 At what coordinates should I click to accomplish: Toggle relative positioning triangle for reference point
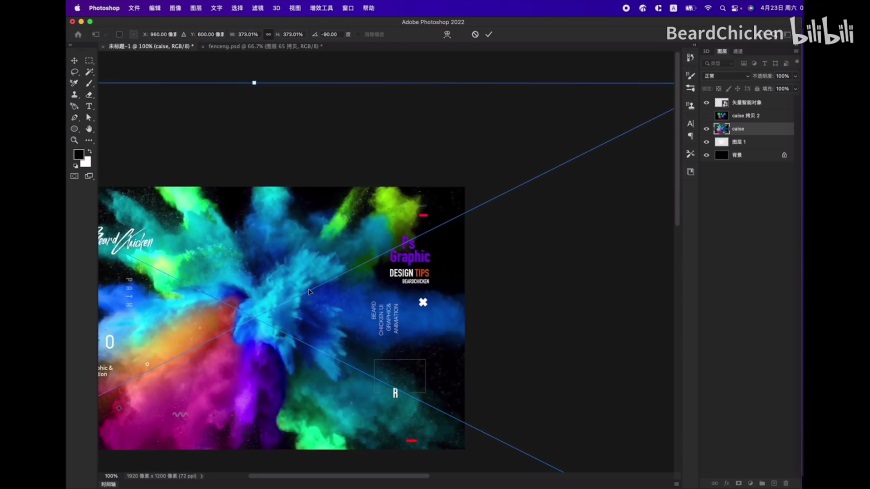pyautogui.click(x=184, y=34)
